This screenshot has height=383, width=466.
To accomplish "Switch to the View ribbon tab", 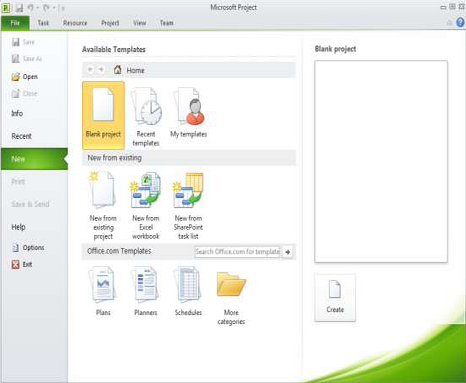I will 140,23.
